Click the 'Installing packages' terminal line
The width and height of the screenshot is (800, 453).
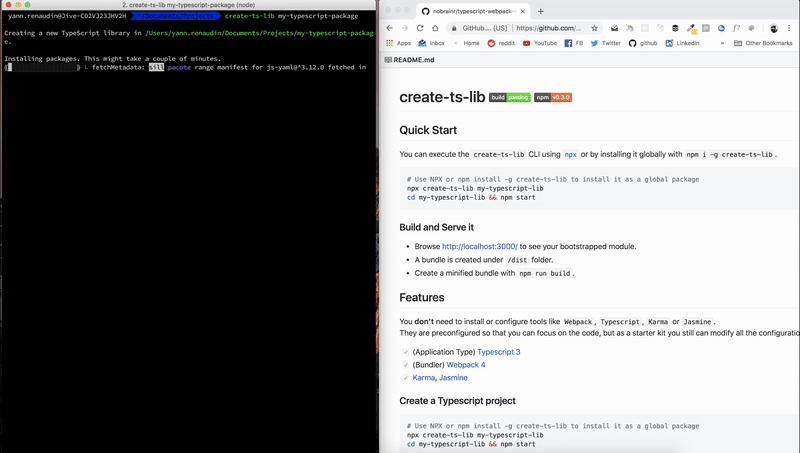coord(112,59)
